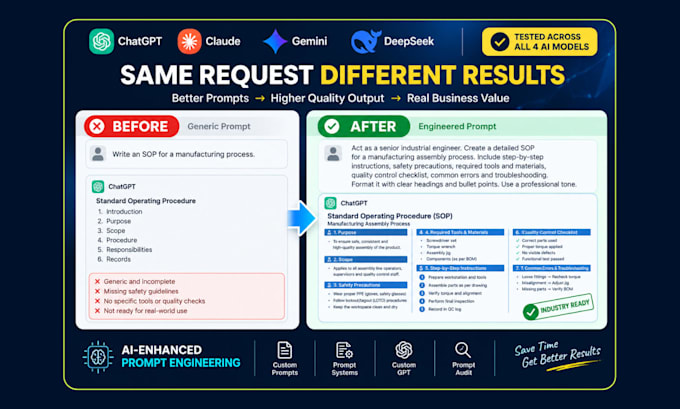680x409 pixels.
Task: Click the Custom Prompts document icon
Action: pyautogui.click(x=284, y=350)
